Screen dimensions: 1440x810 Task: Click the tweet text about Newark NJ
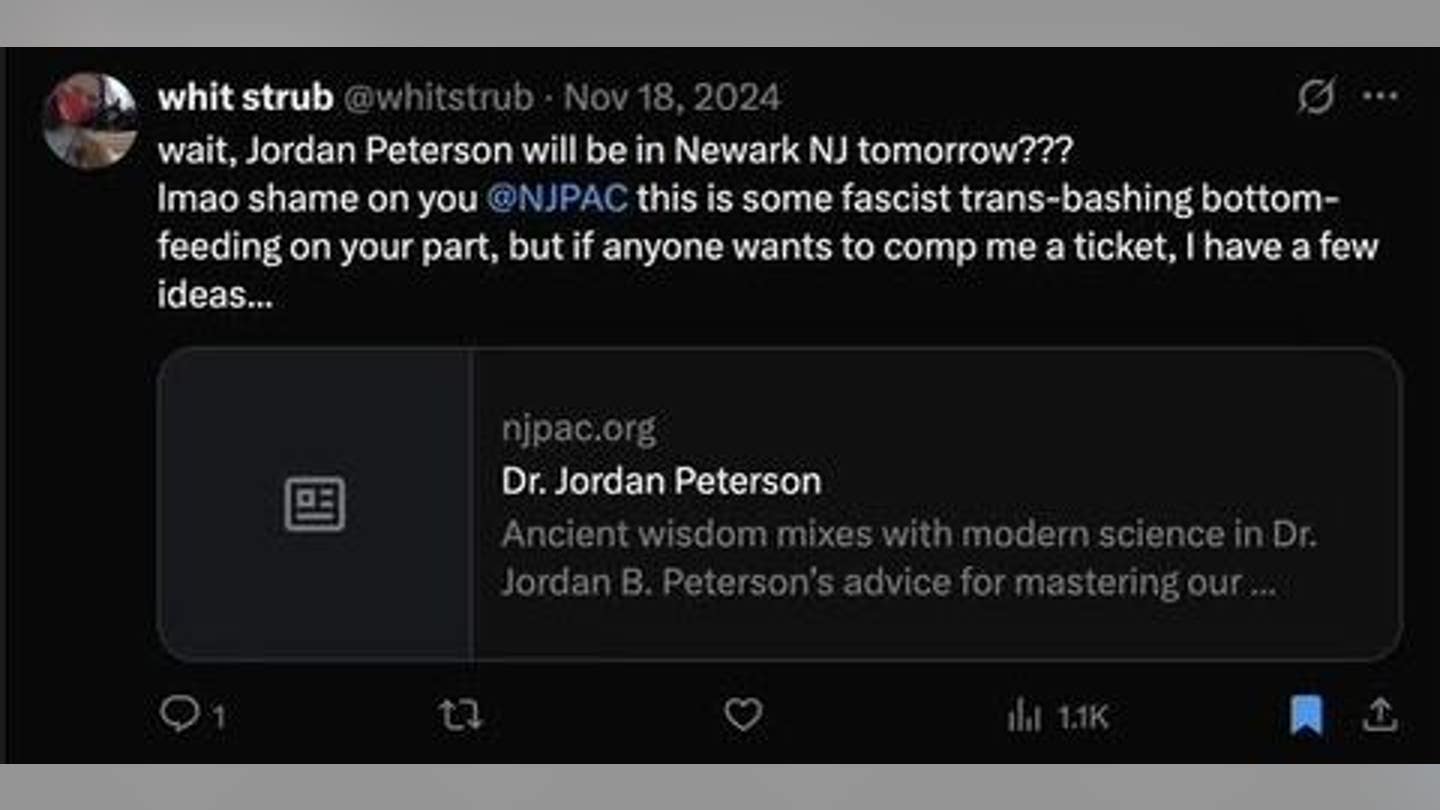click(x=614, y=151)
